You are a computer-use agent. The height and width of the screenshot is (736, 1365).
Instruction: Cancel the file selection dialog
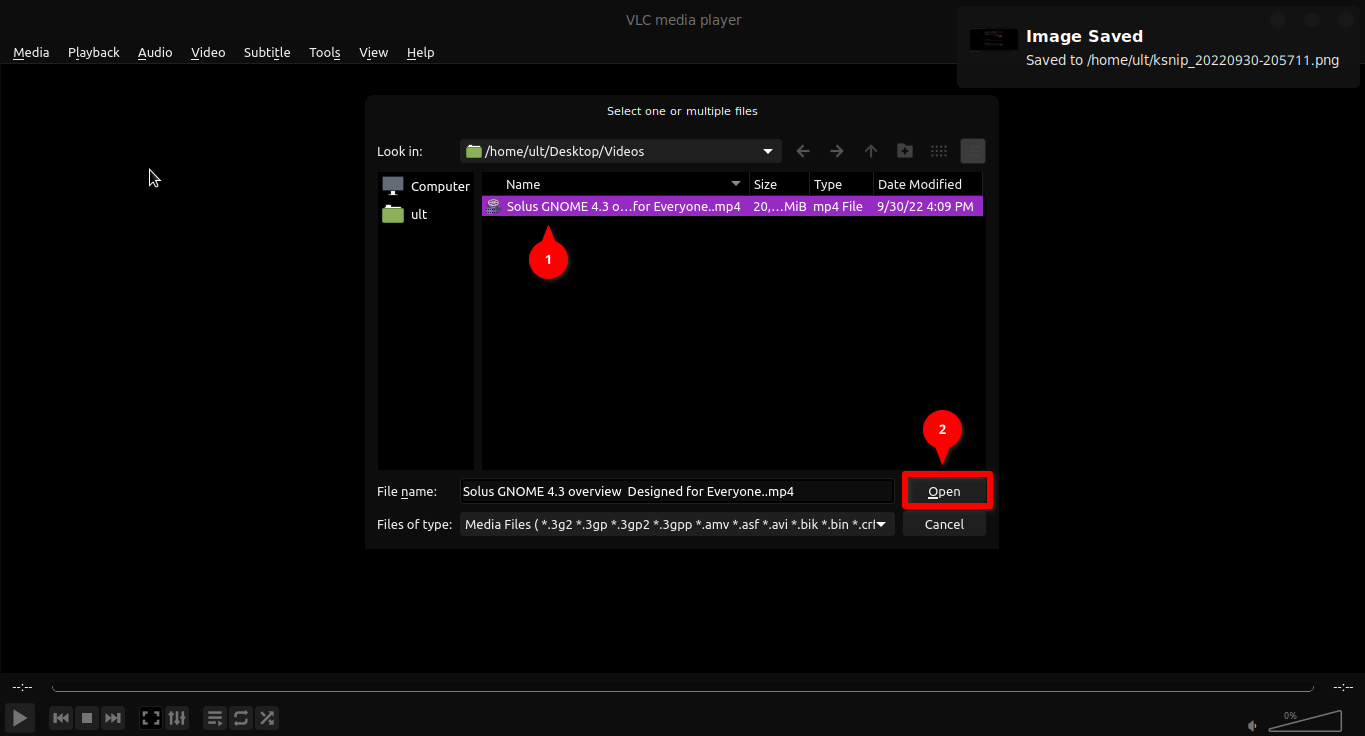[944, 524]
